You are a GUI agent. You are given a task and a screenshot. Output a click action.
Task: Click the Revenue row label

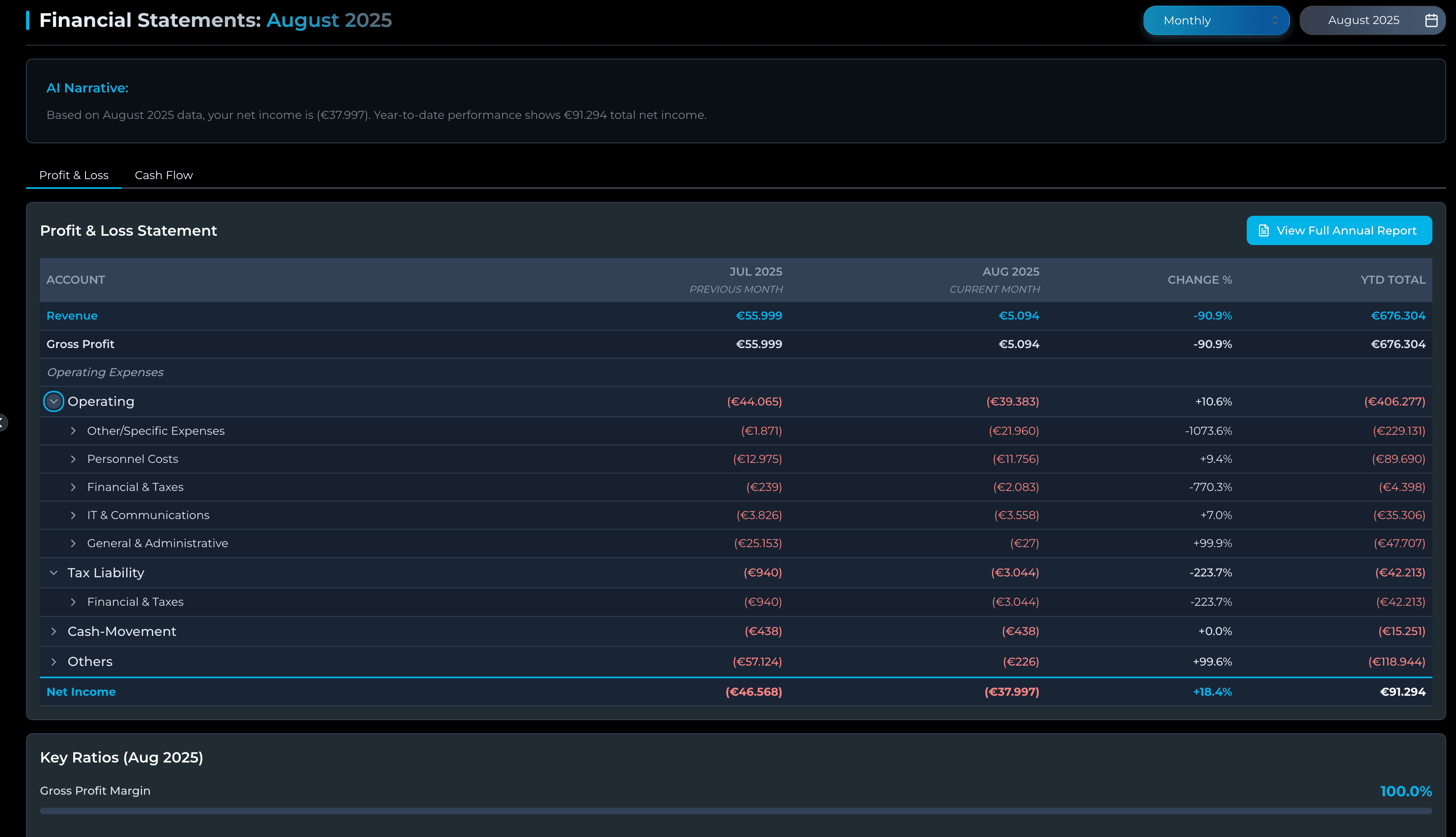coord(72,316)
